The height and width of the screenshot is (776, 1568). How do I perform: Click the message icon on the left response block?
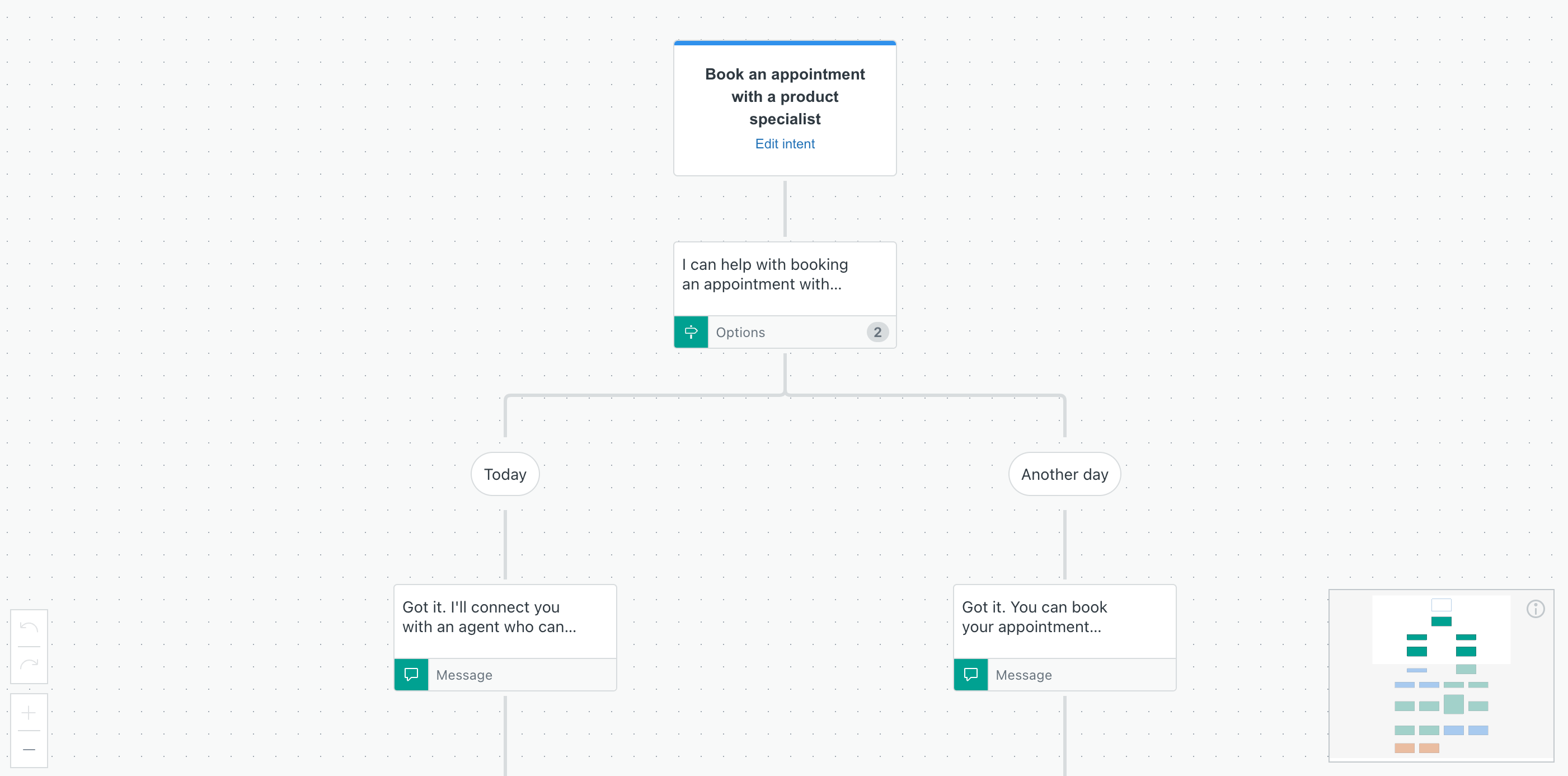click(x=411, y=674)
